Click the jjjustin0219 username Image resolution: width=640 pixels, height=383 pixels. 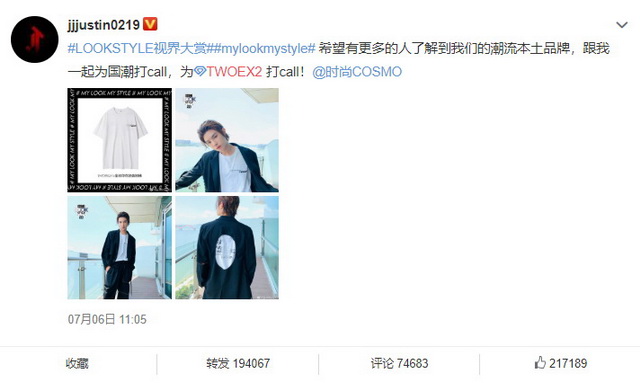[104, 25]
